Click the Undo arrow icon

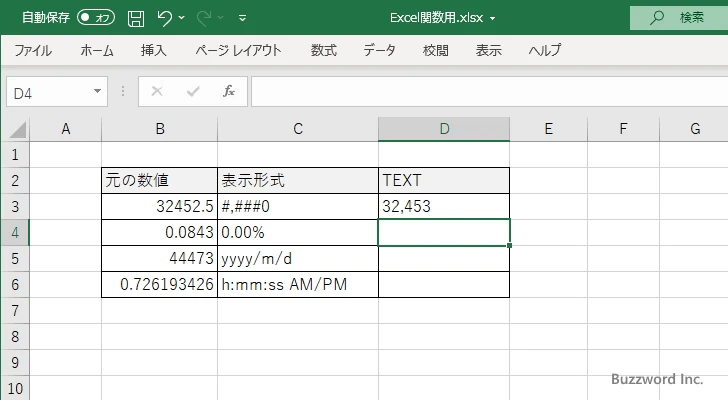164,18
